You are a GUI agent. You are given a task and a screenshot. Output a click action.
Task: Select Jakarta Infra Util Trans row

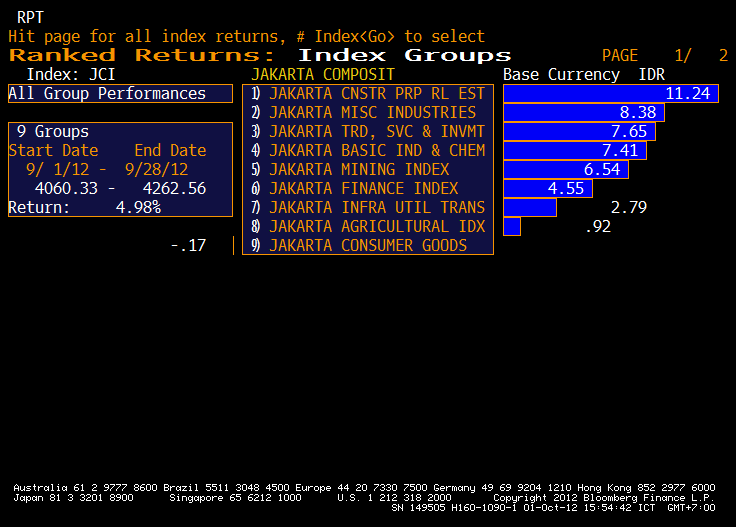coord(376,208)
